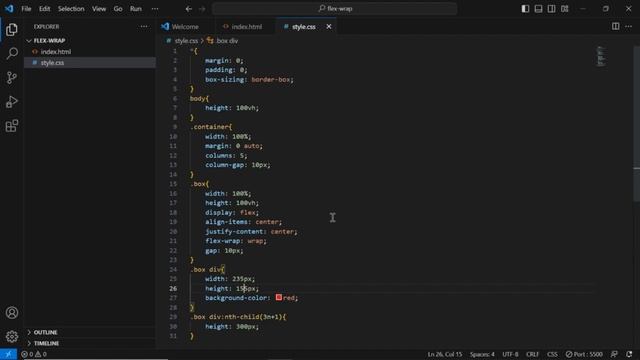The image size is (640, 360).
Task: Go forward with the right arrow
Action: click(202, 9)
